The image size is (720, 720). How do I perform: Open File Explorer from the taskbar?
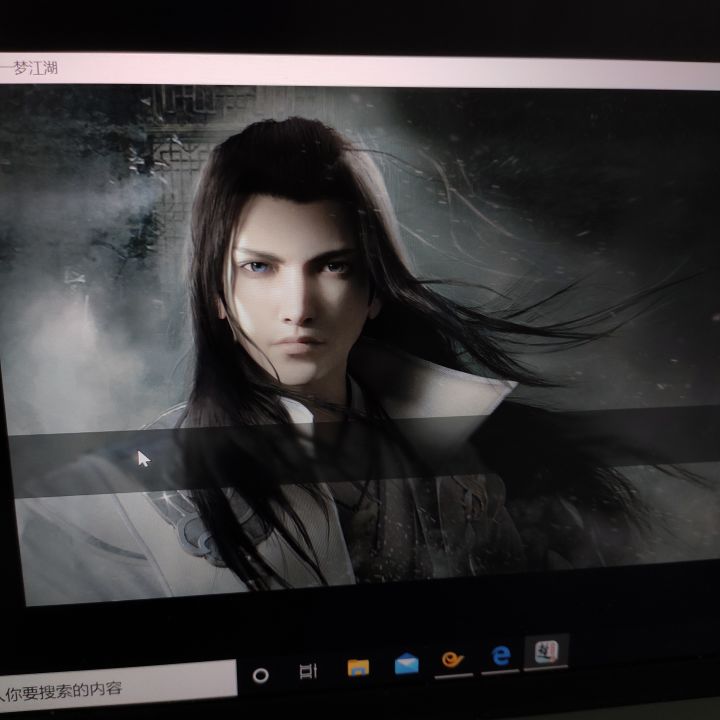[358, 667]
